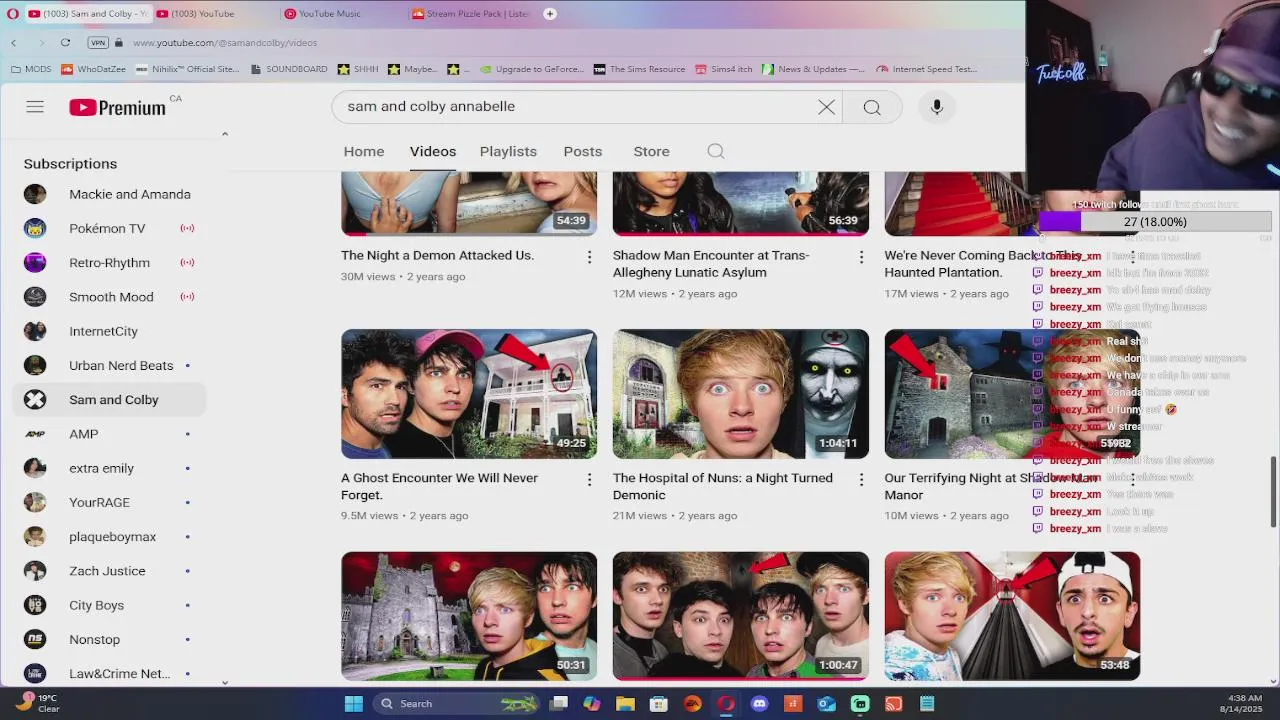Viewport: 1280px width, 720px height.
Task: Open the Opera menu icon
Action: (x=12, y=14)
